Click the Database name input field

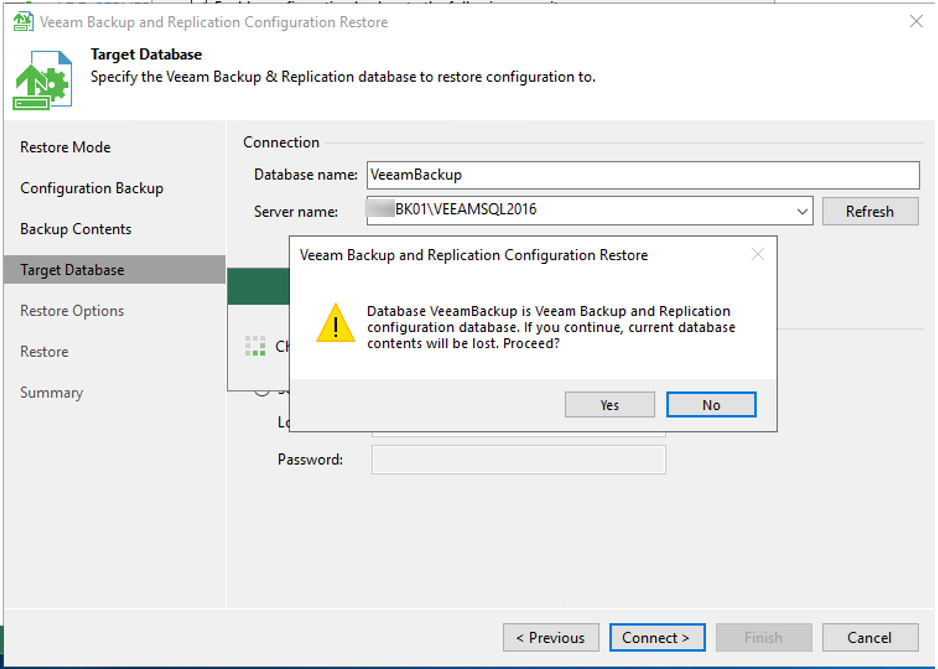pyautogui.click(x=643, y=175)
